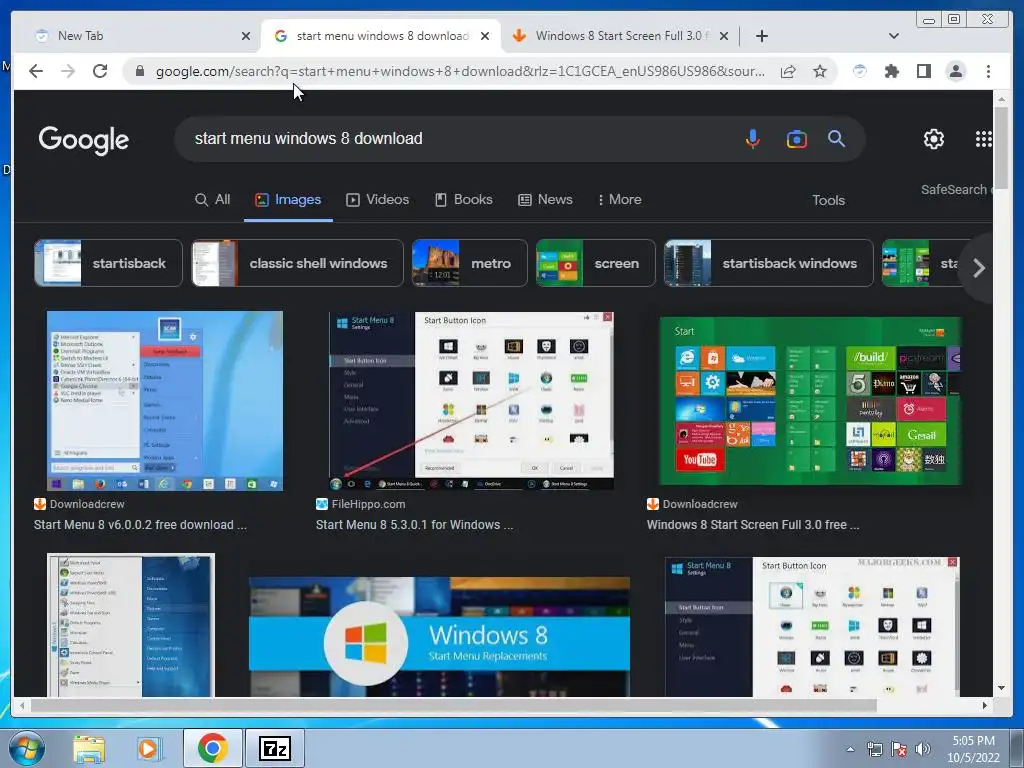Screen dimensions: 1024x768
Task: Show more related chips with right arrow
Action: pyautogui.click(x=978, y=268)
